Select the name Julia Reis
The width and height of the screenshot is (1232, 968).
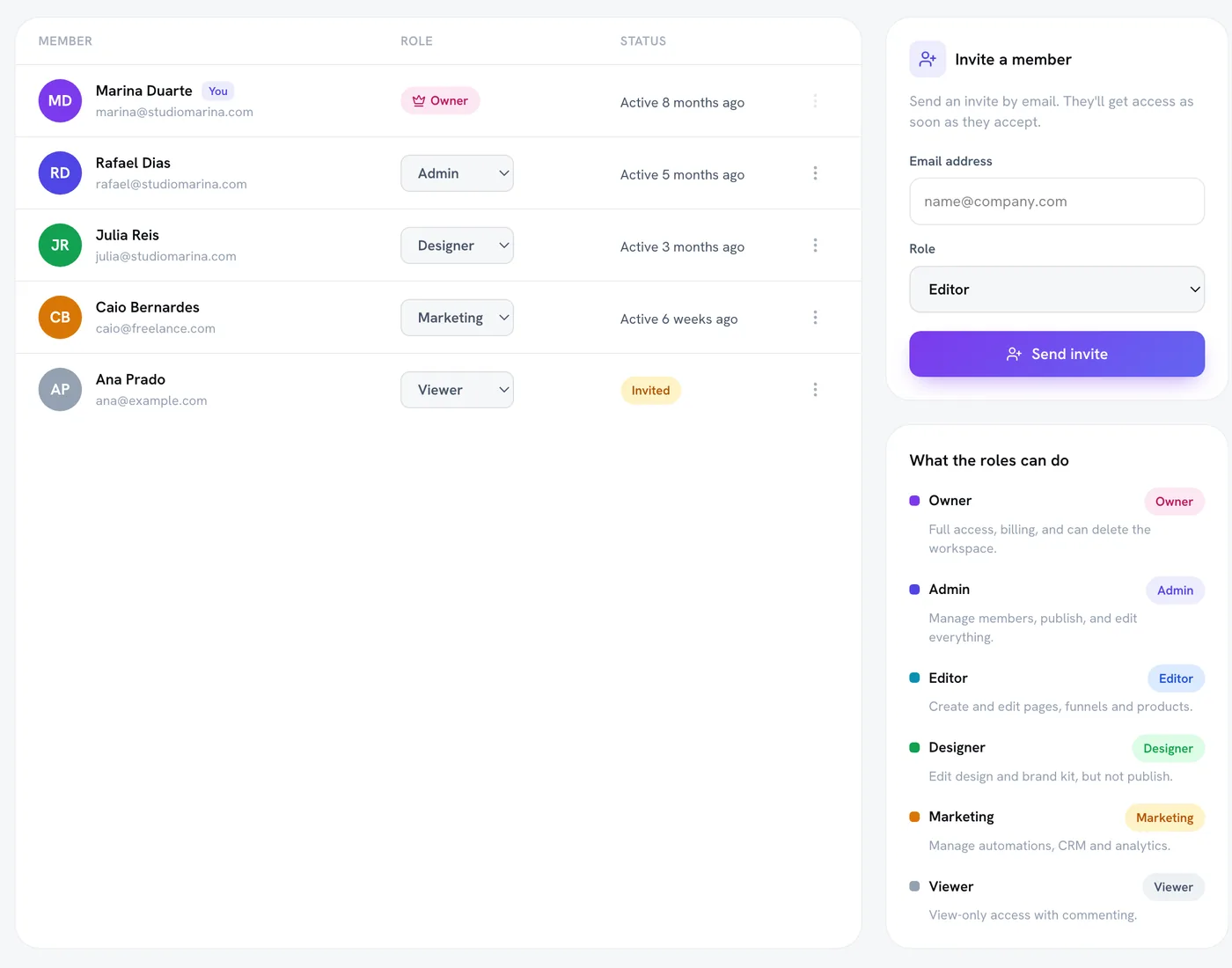coord(128,235)
